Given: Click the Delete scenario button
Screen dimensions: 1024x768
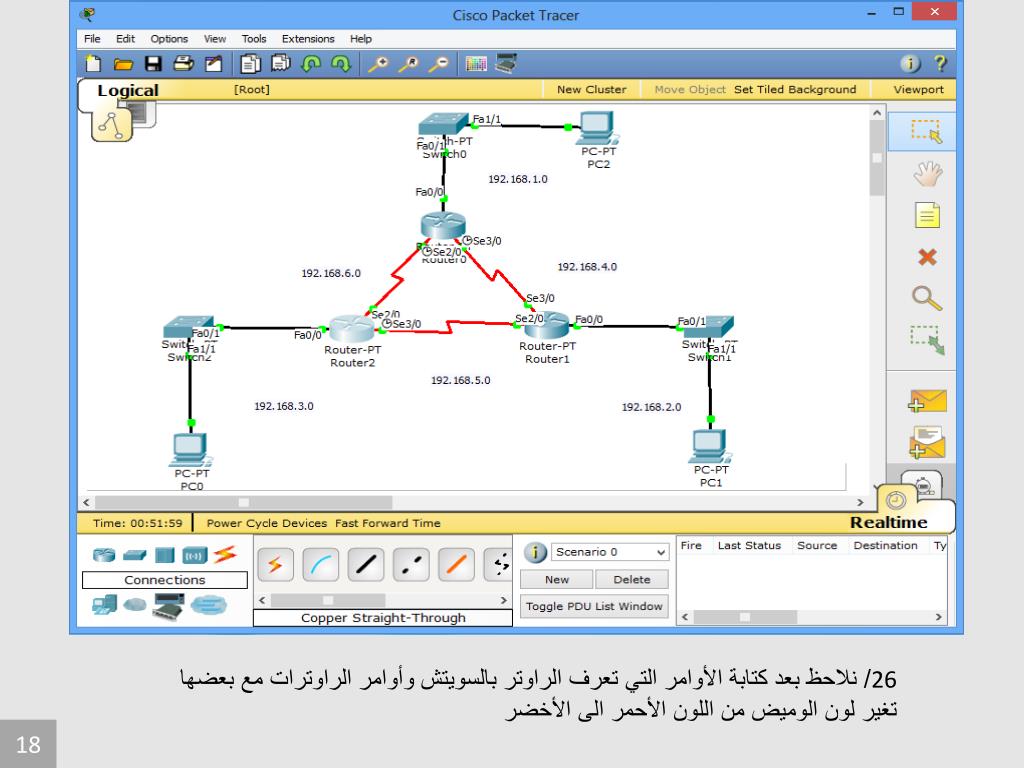Looking at the screenshot, I should pos(632,579).
